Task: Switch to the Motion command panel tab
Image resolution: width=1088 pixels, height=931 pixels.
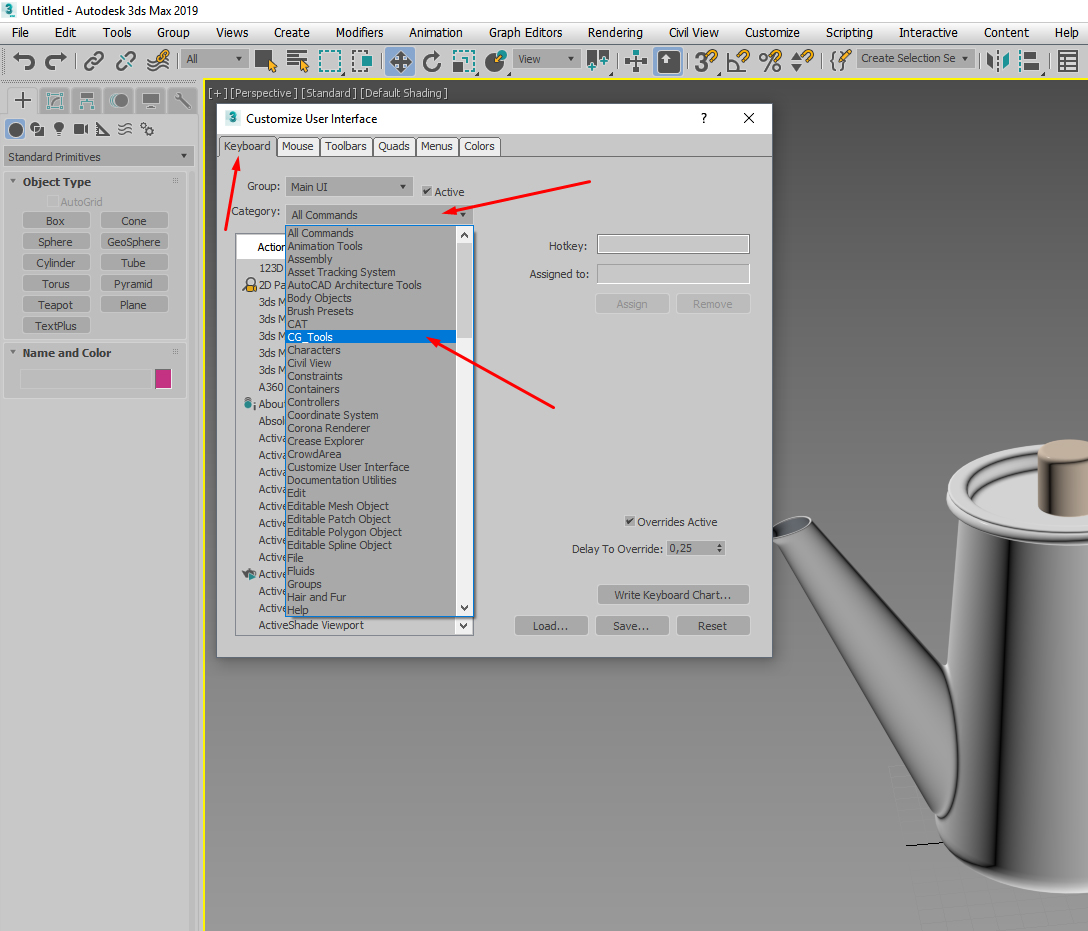Action: tap(119, 101)
